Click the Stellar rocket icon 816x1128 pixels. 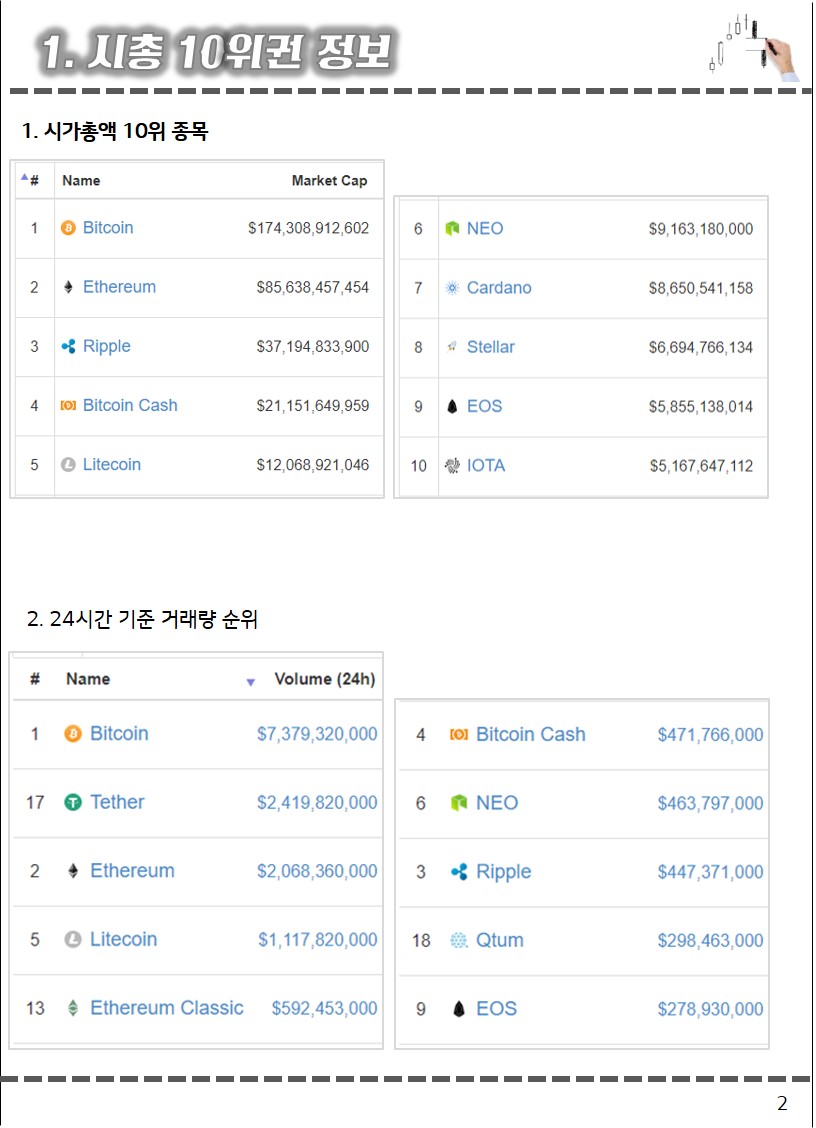tap(452, 347)
